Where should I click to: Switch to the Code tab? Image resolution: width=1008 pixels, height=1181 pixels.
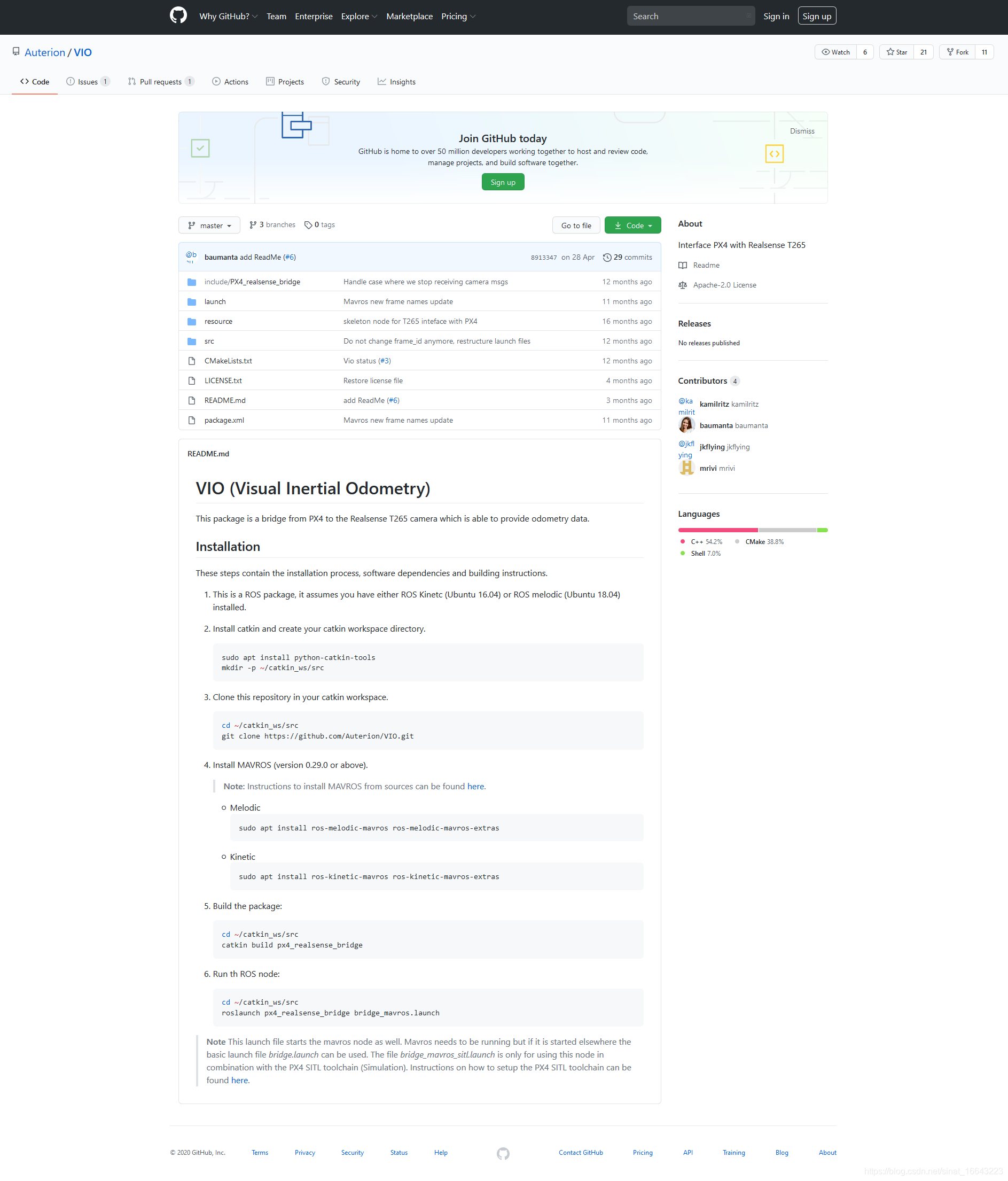[35, 82]
